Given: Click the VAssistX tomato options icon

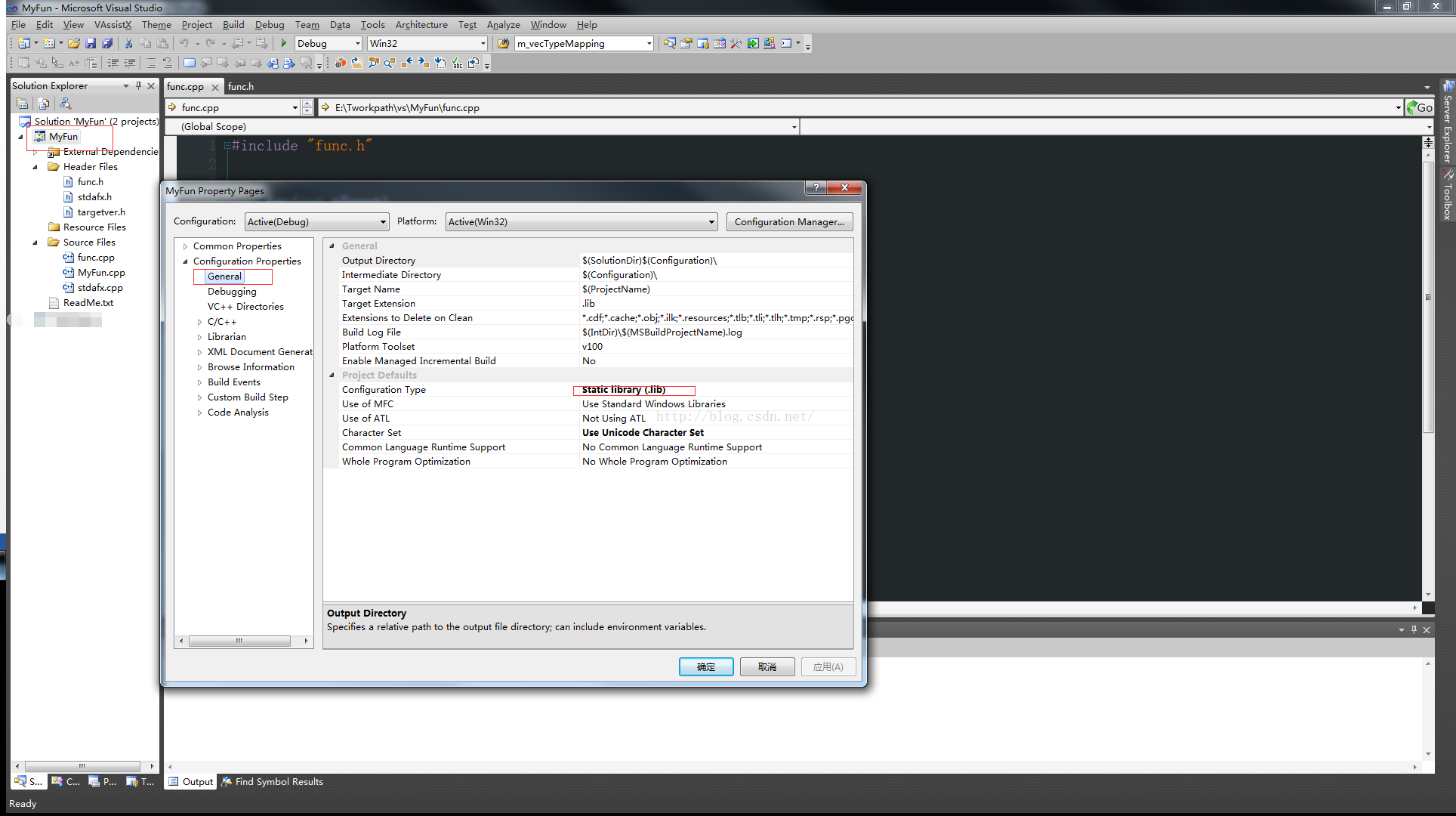Looking at the screenshot, I should (341, 63).
